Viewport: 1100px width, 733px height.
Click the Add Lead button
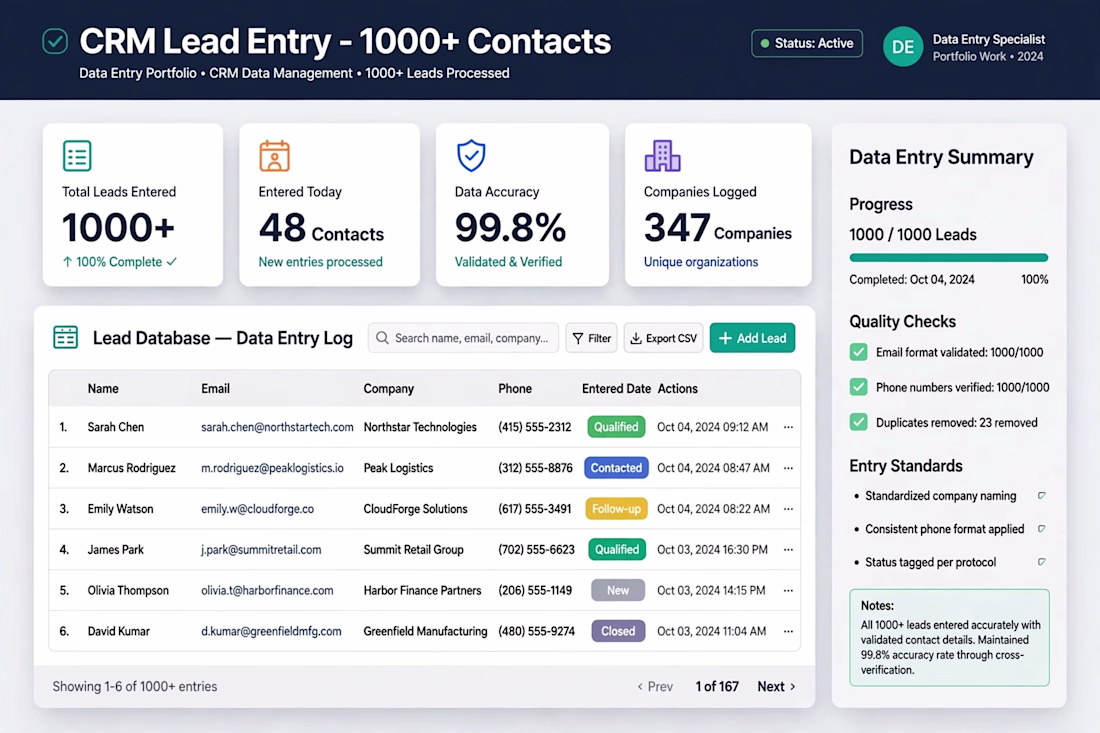[x=752, y=338]
